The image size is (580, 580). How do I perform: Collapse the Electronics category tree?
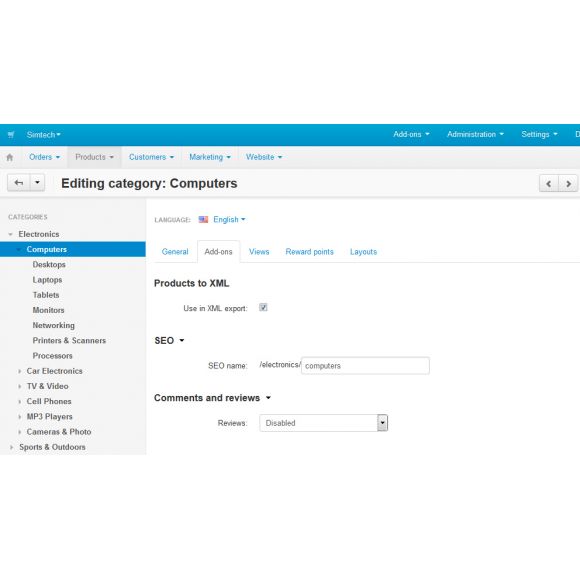(10, 235)
